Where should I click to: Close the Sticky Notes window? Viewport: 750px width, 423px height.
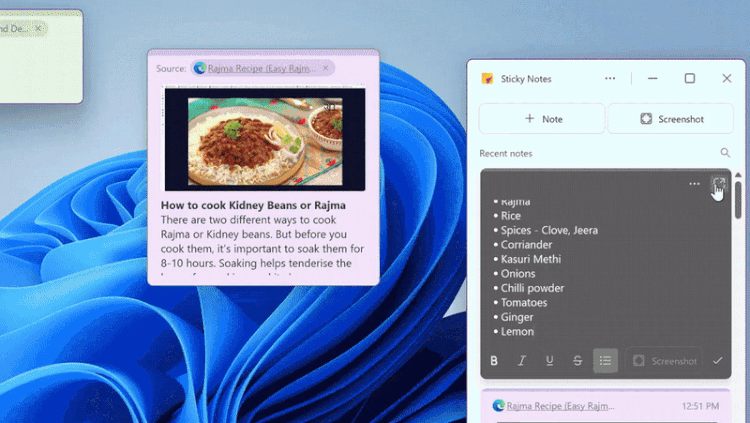pyautogui.click(x=727, y=78)
